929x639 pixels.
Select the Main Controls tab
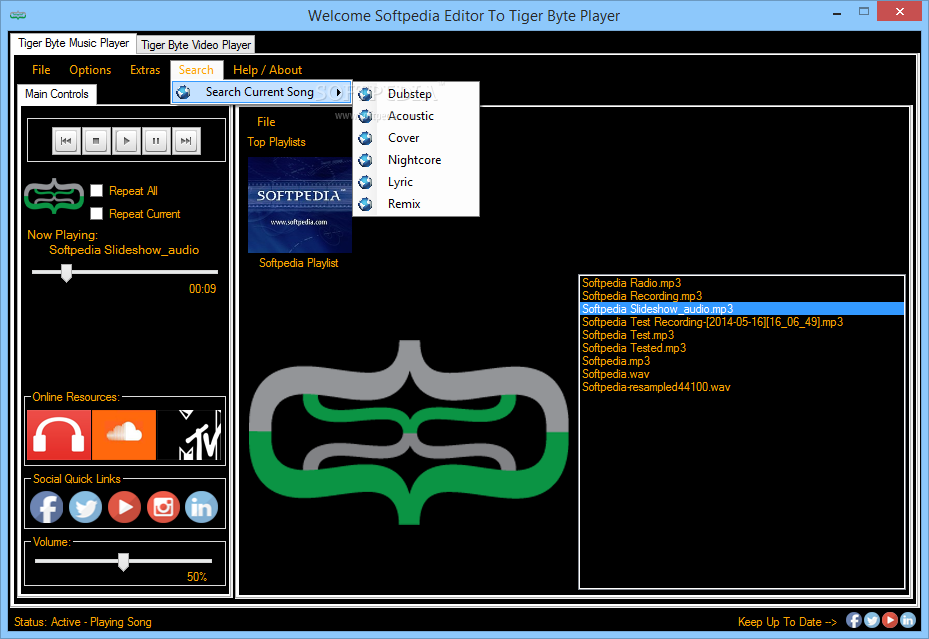tap(56, 94)
